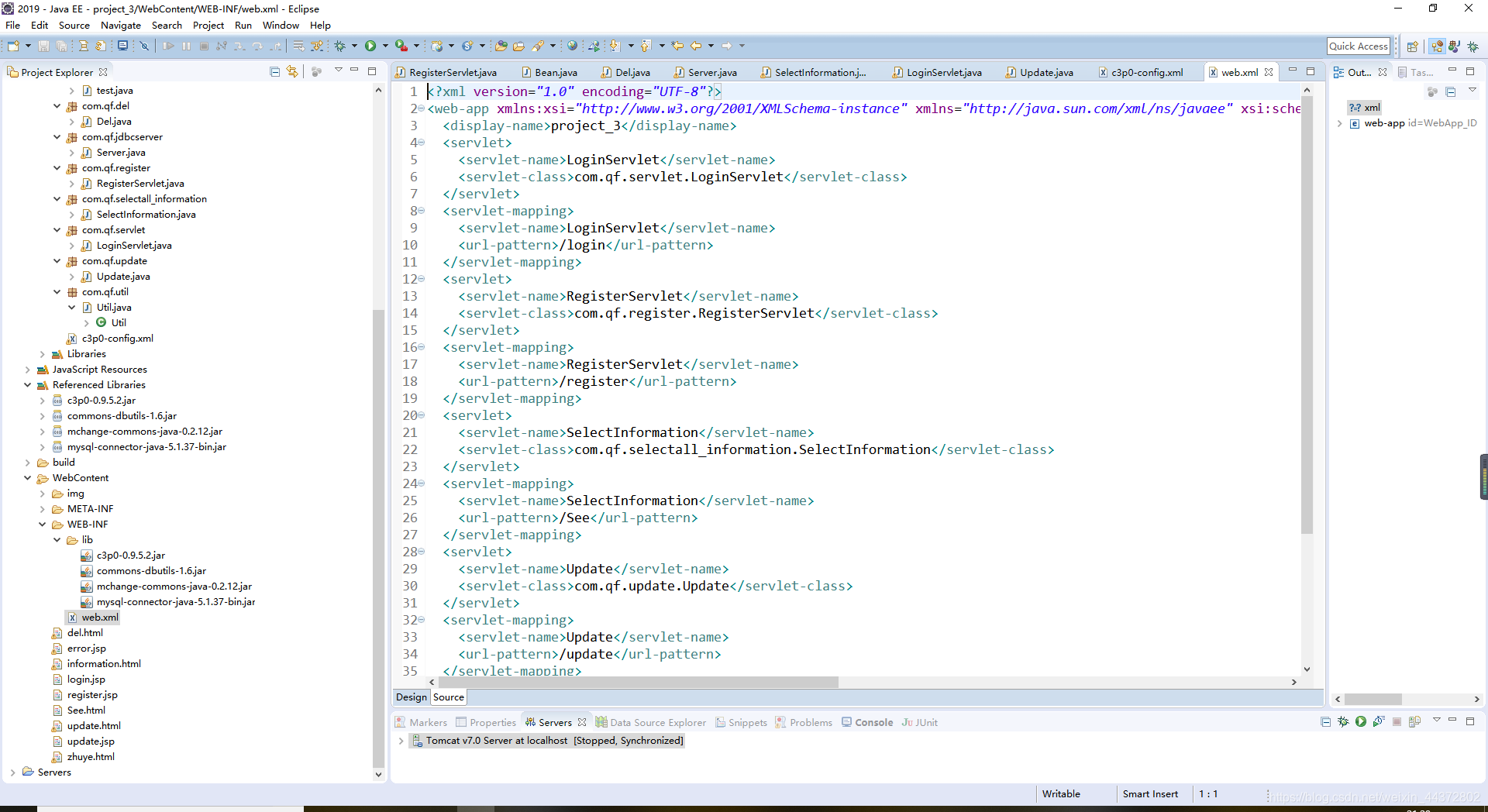
Task: Start the server with green play icon in Servers view
Action: tap(1361, 722)
